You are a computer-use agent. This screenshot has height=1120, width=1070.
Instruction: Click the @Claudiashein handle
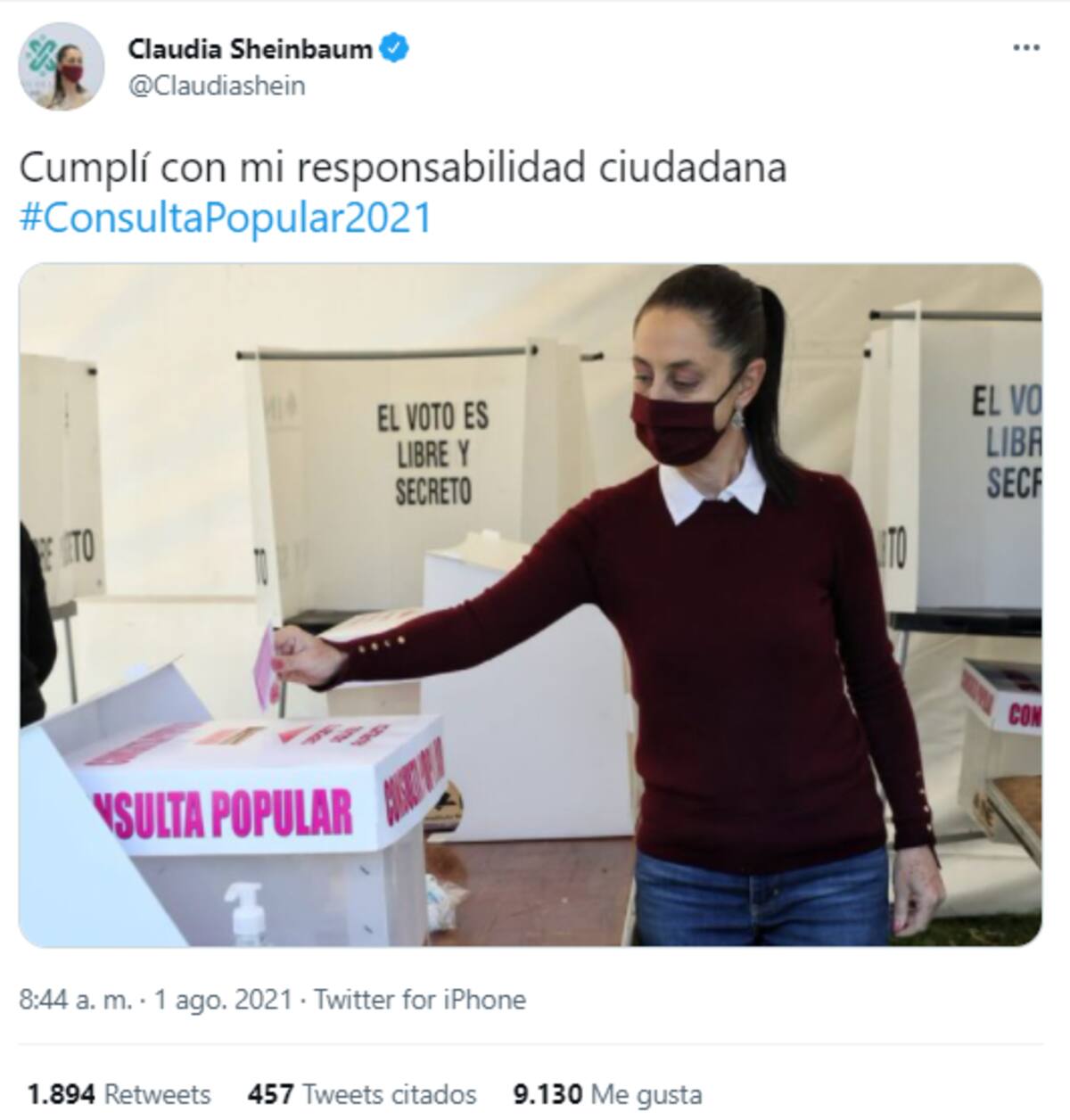(x=217, y=86)
